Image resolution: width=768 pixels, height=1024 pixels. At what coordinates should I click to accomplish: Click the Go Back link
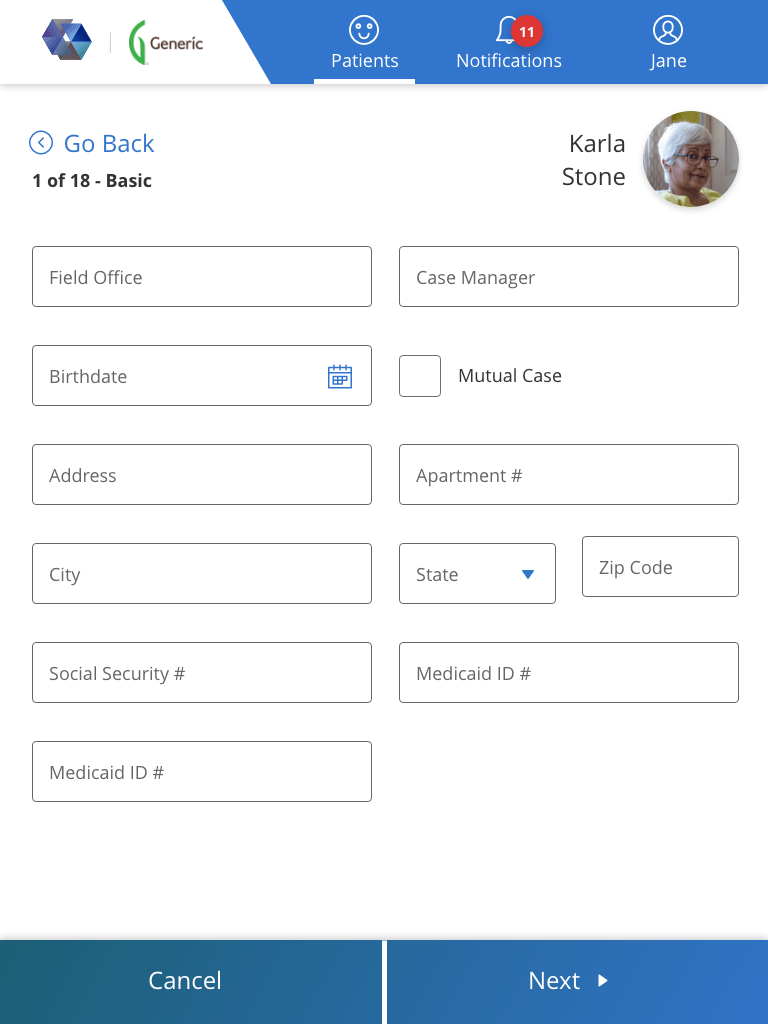tap(92, 143)
